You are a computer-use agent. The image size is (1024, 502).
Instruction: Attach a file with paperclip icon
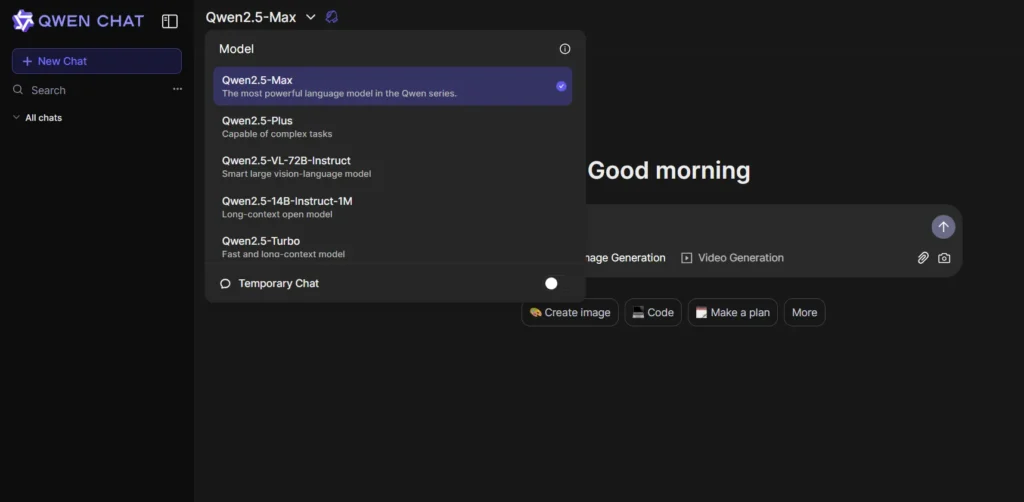923,258
